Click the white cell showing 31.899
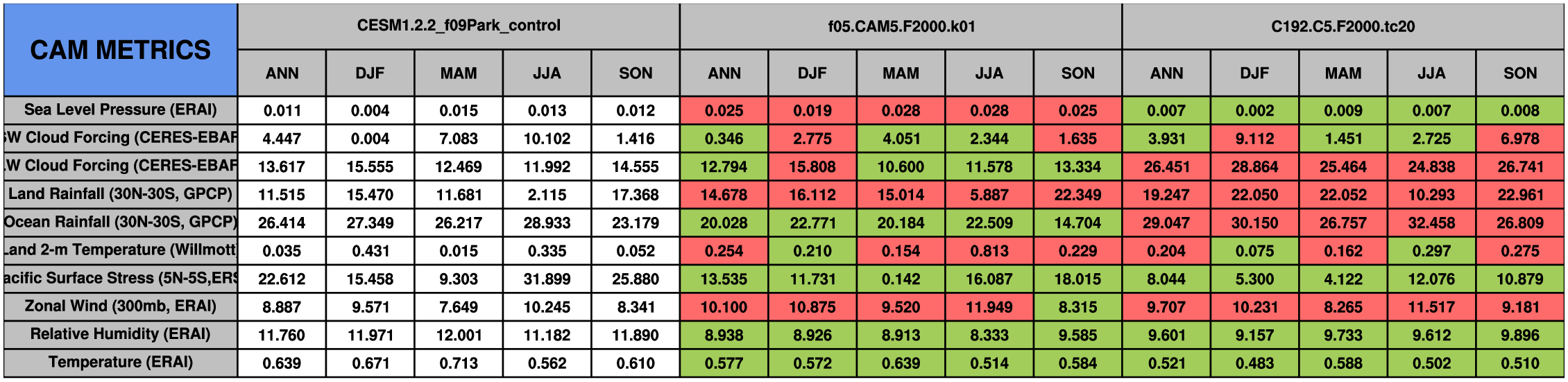This screenshot has height=382, width=1568. click(x=547, y=279)
